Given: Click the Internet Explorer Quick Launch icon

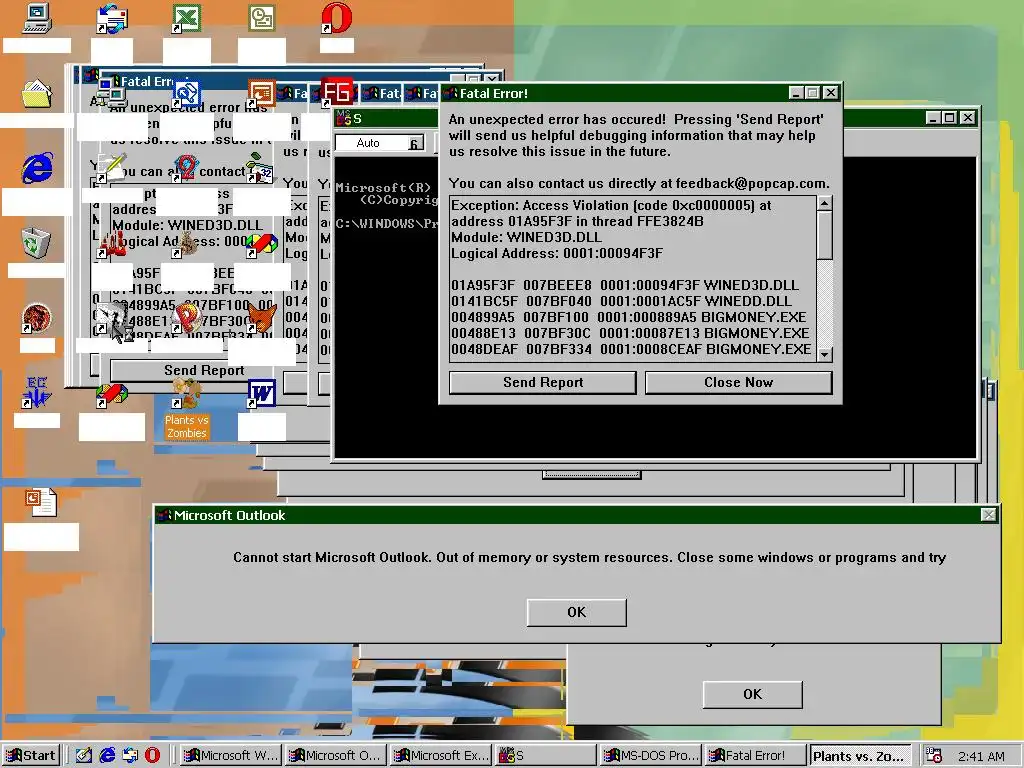Looking at the screenshot, I should 107,755.
